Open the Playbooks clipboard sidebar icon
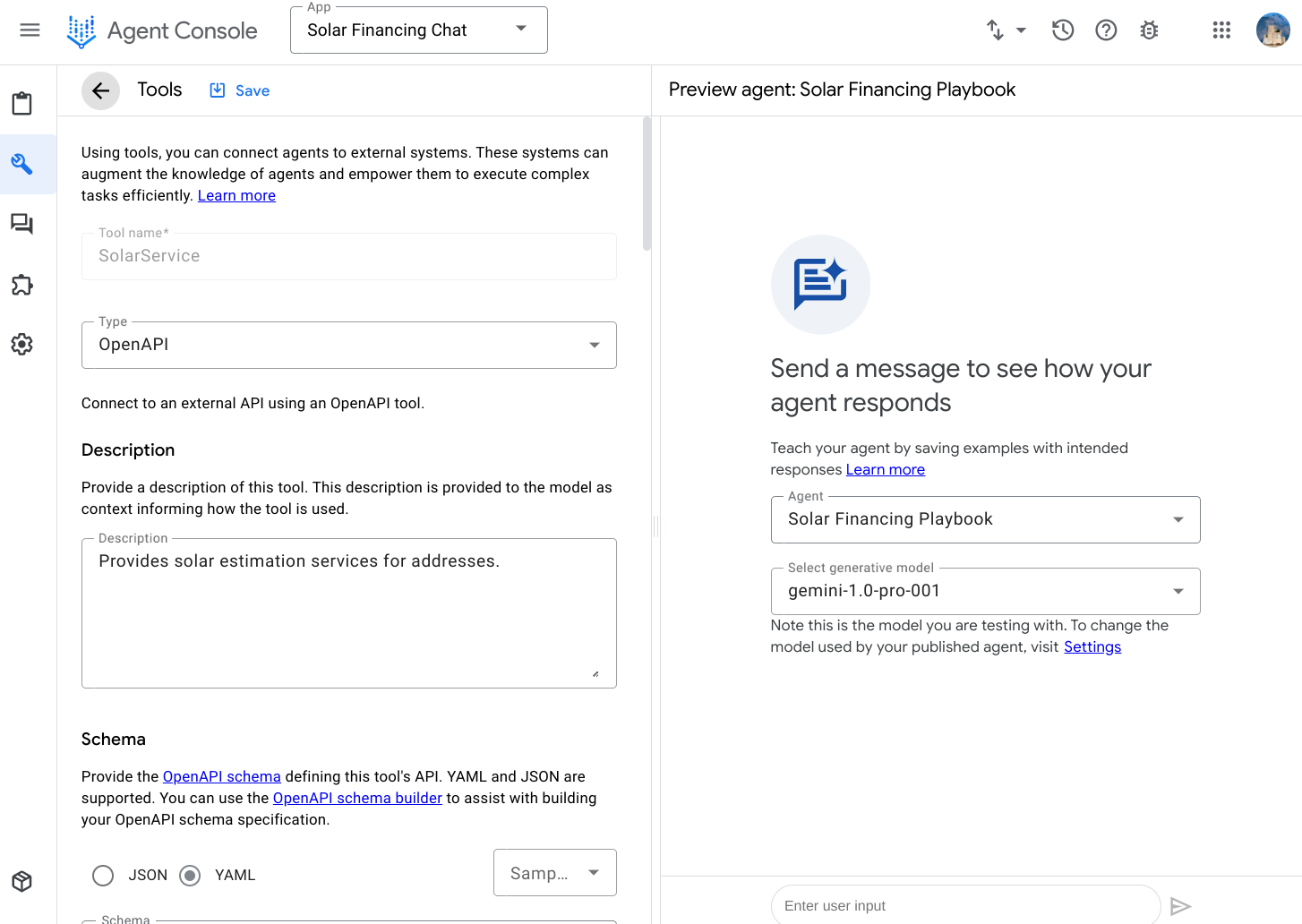 (22, 104)
